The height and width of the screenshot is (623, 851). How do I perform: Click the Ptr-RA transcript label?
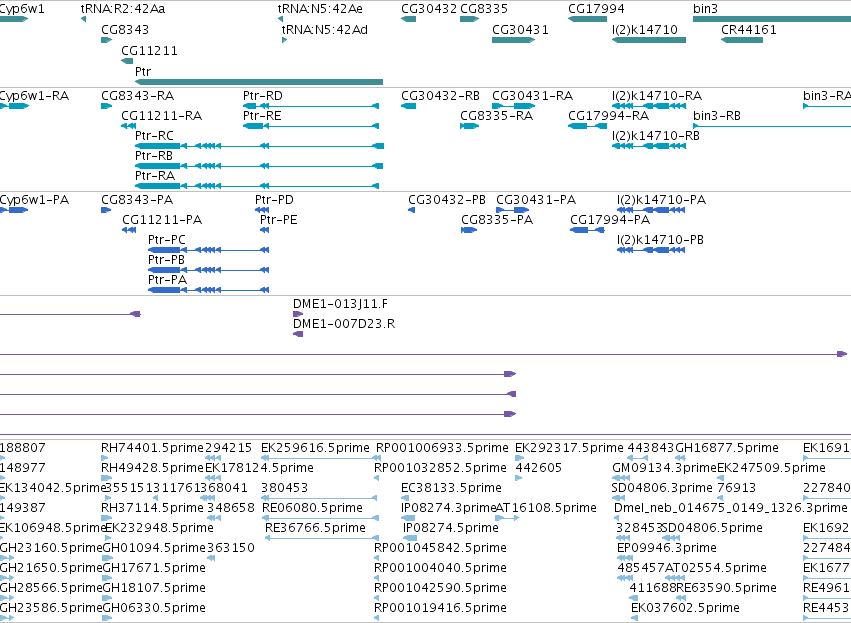click(155, 176)
